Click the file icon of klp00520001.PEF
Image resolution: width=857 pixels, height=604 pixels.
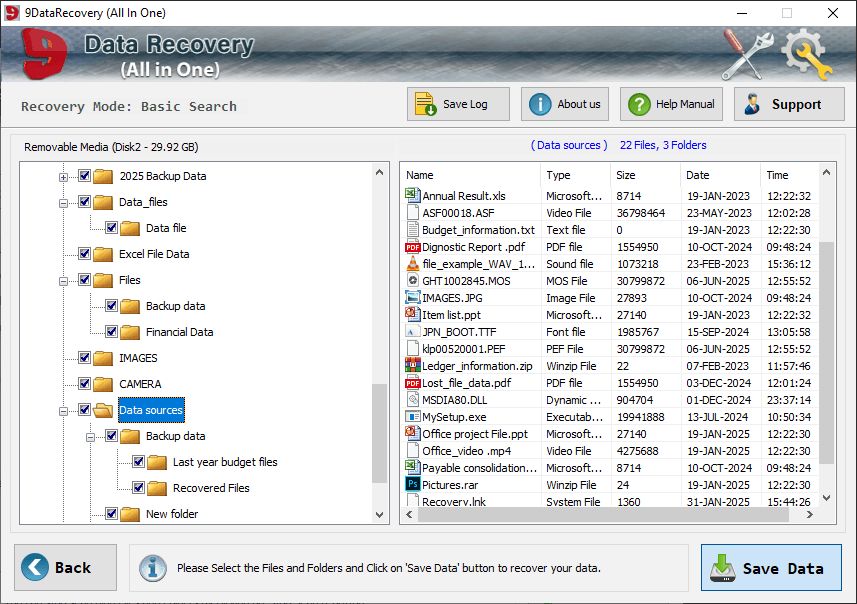coord(413,348)
